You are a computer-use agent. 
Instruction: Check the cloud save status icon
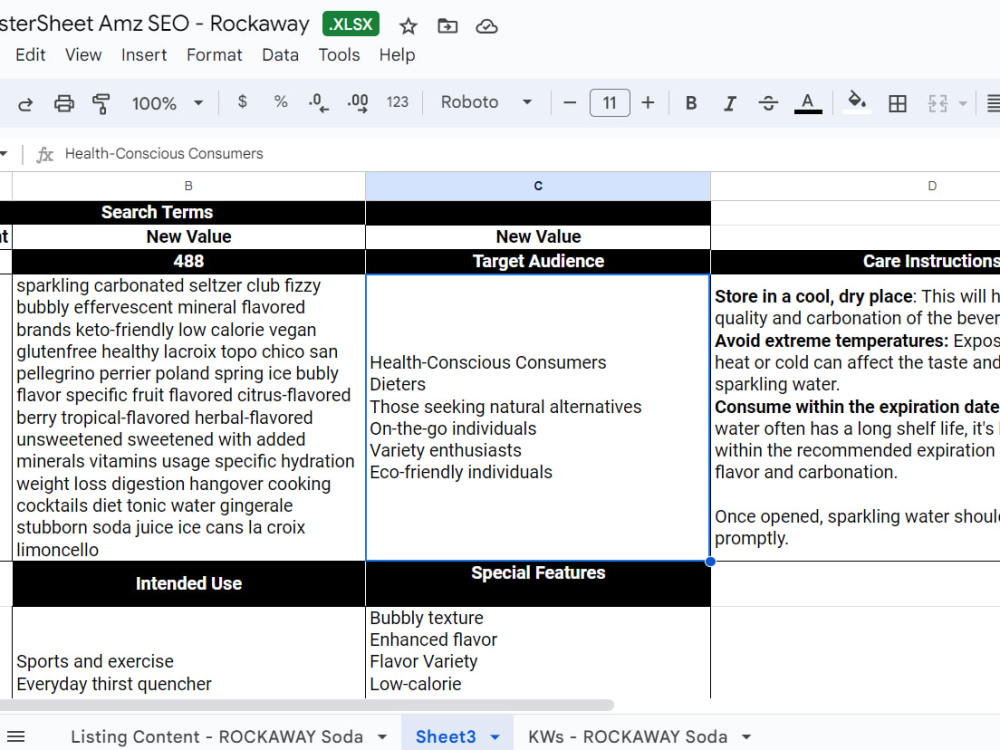[487, 26]
